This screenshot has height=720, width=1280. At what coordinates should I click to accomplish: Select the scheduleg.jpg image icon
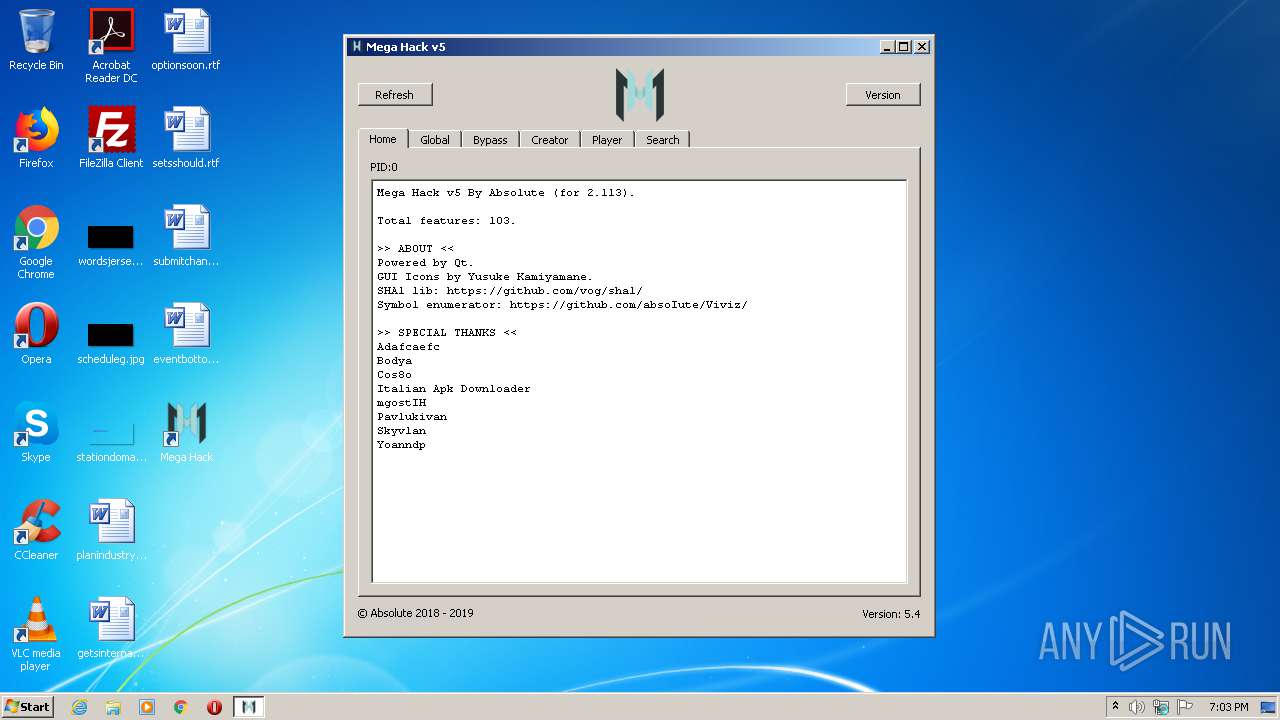click(111, 343)
